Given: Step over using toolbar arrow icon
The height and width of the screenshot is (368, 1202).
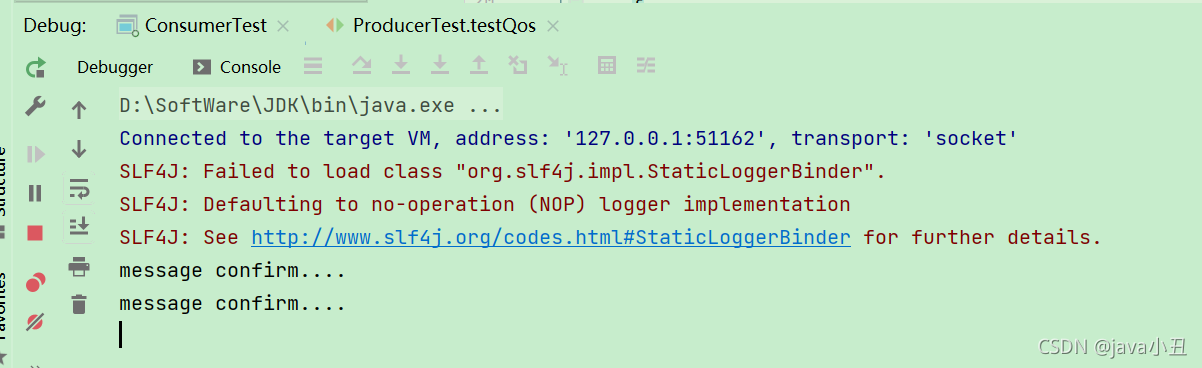Looking at the screenshot, I should (x=361, y=66).
